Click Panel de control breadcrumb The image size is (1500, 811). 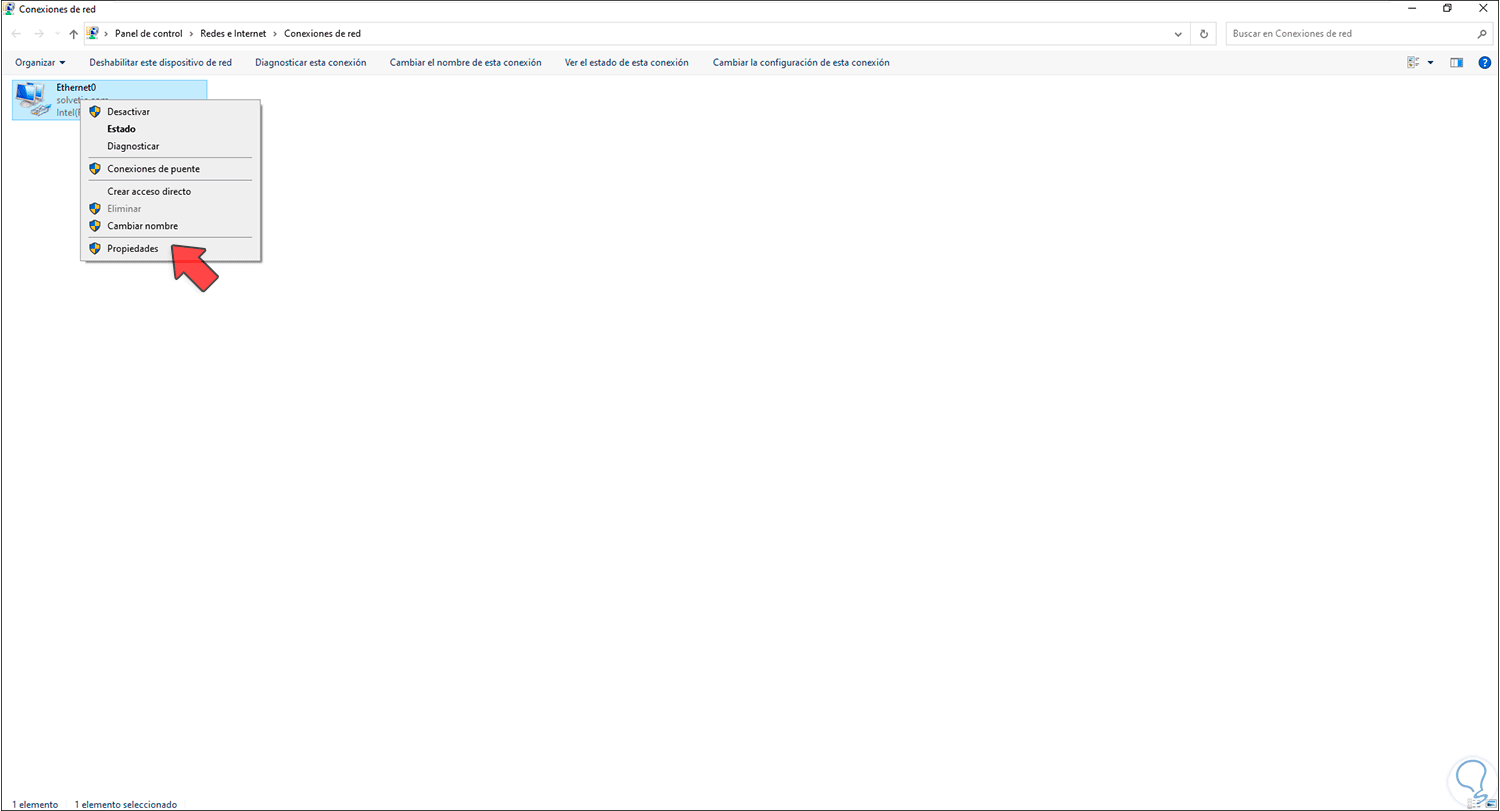[149, 34]
